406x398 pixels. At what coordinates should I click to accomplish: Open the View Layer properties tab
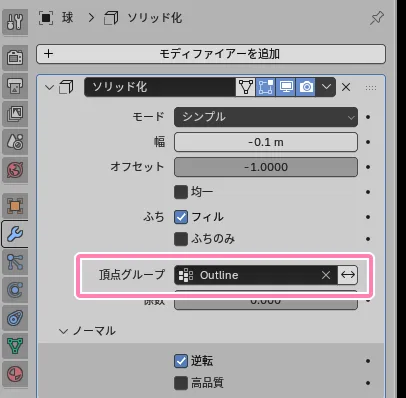point(15,114)
